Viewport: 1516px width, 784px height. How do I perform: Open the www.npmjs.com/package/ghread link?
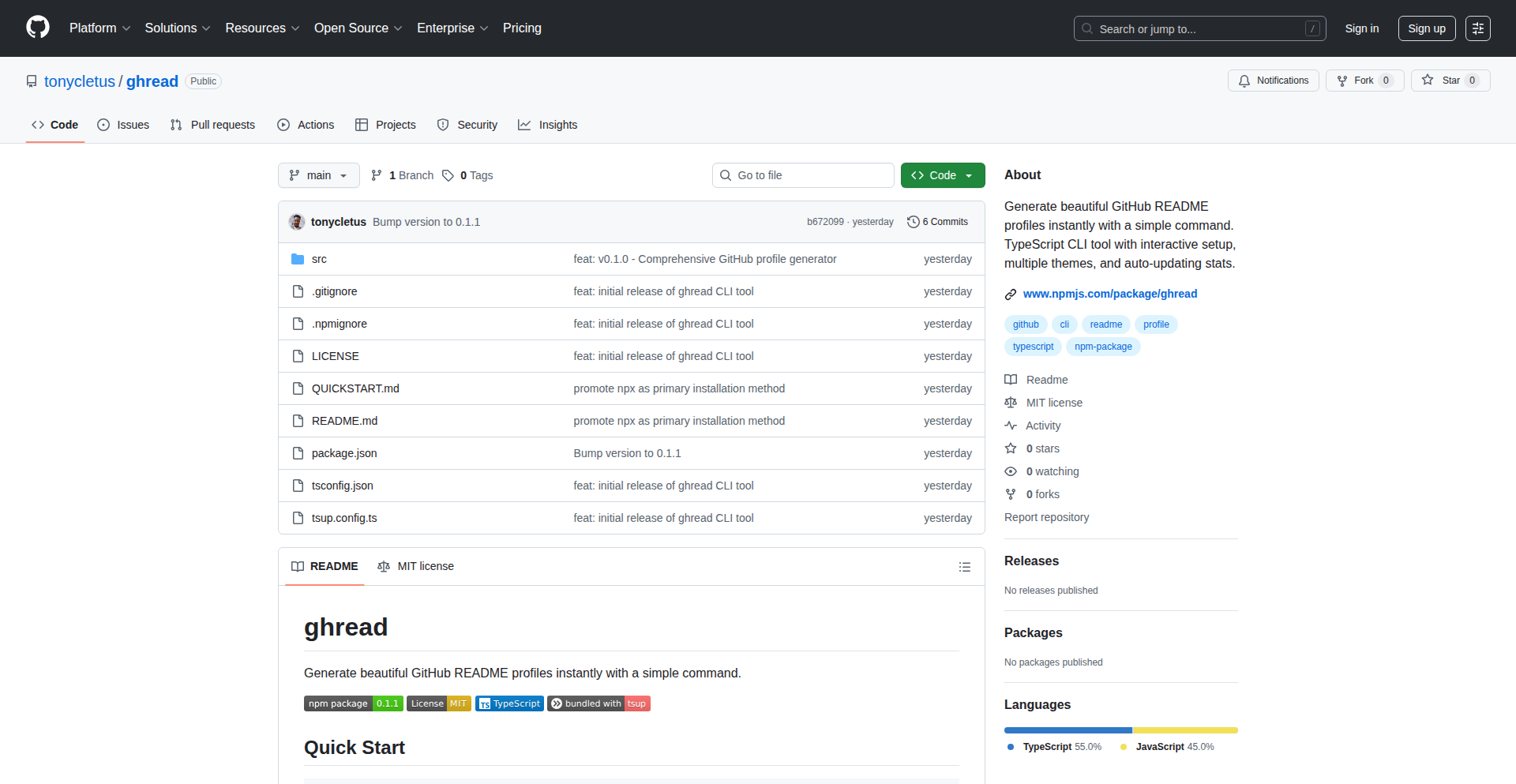click(x=1110, y=294)
